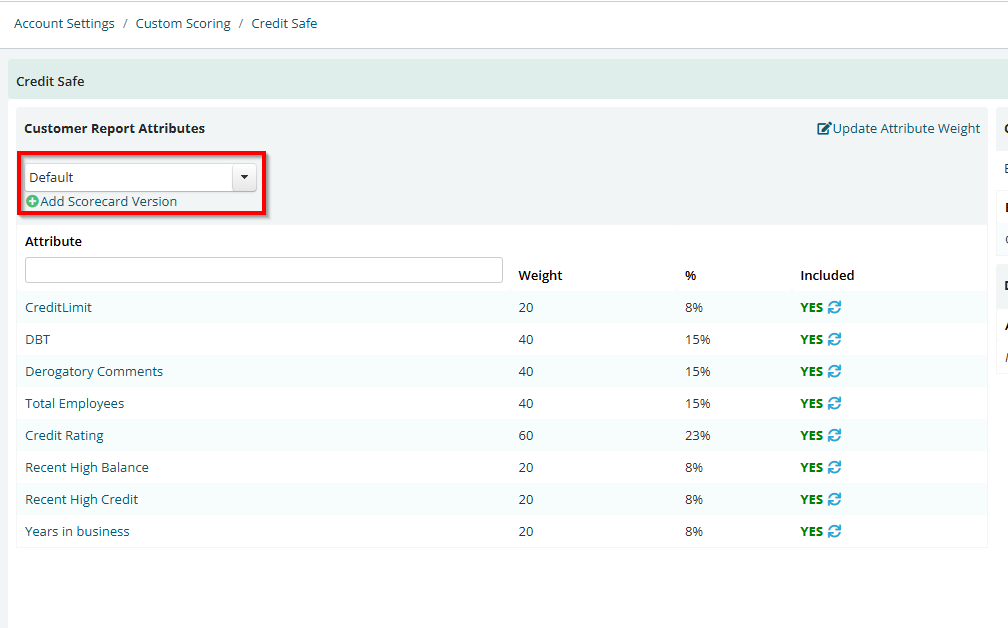
Task: Click the dropdown arrow next to Default
Action: click(244, 177)
